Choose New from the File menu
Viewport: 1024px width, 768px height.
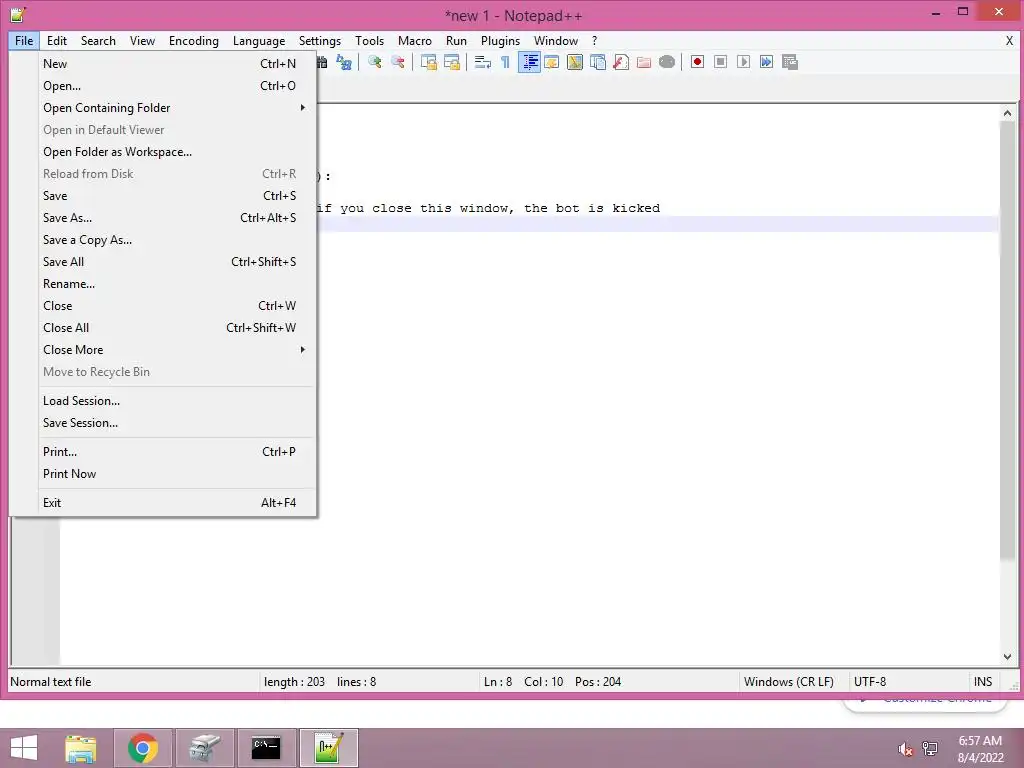[x=170, y=64]
